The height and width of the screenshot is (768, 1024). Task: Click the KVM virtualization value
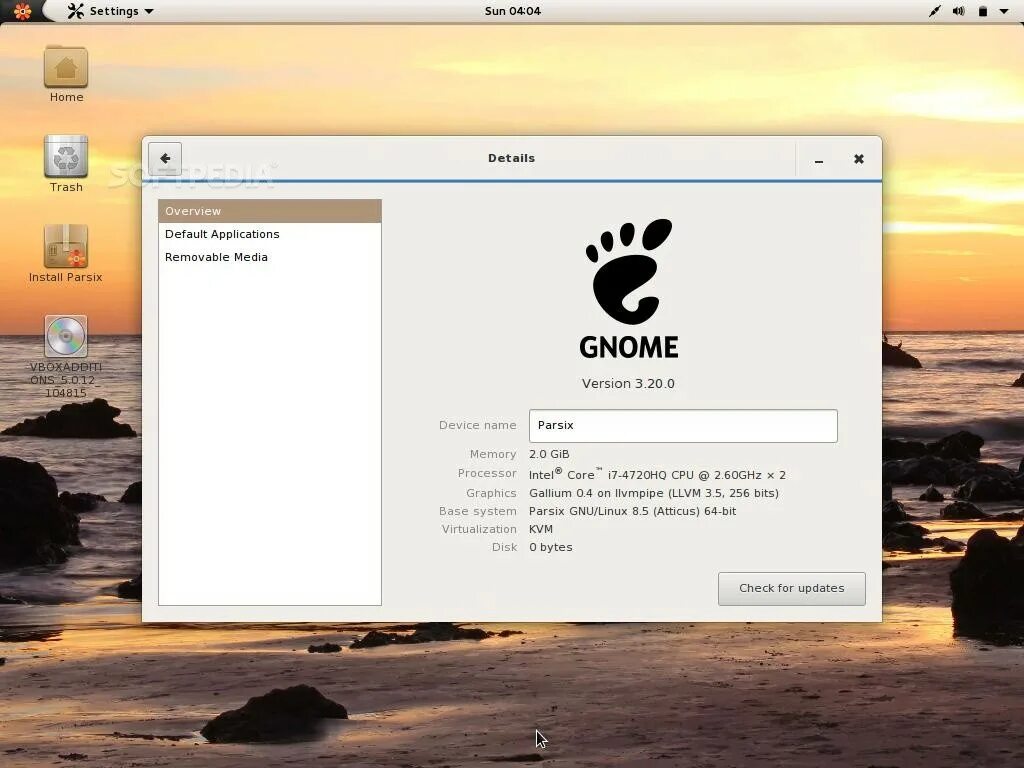pos(541,529)
